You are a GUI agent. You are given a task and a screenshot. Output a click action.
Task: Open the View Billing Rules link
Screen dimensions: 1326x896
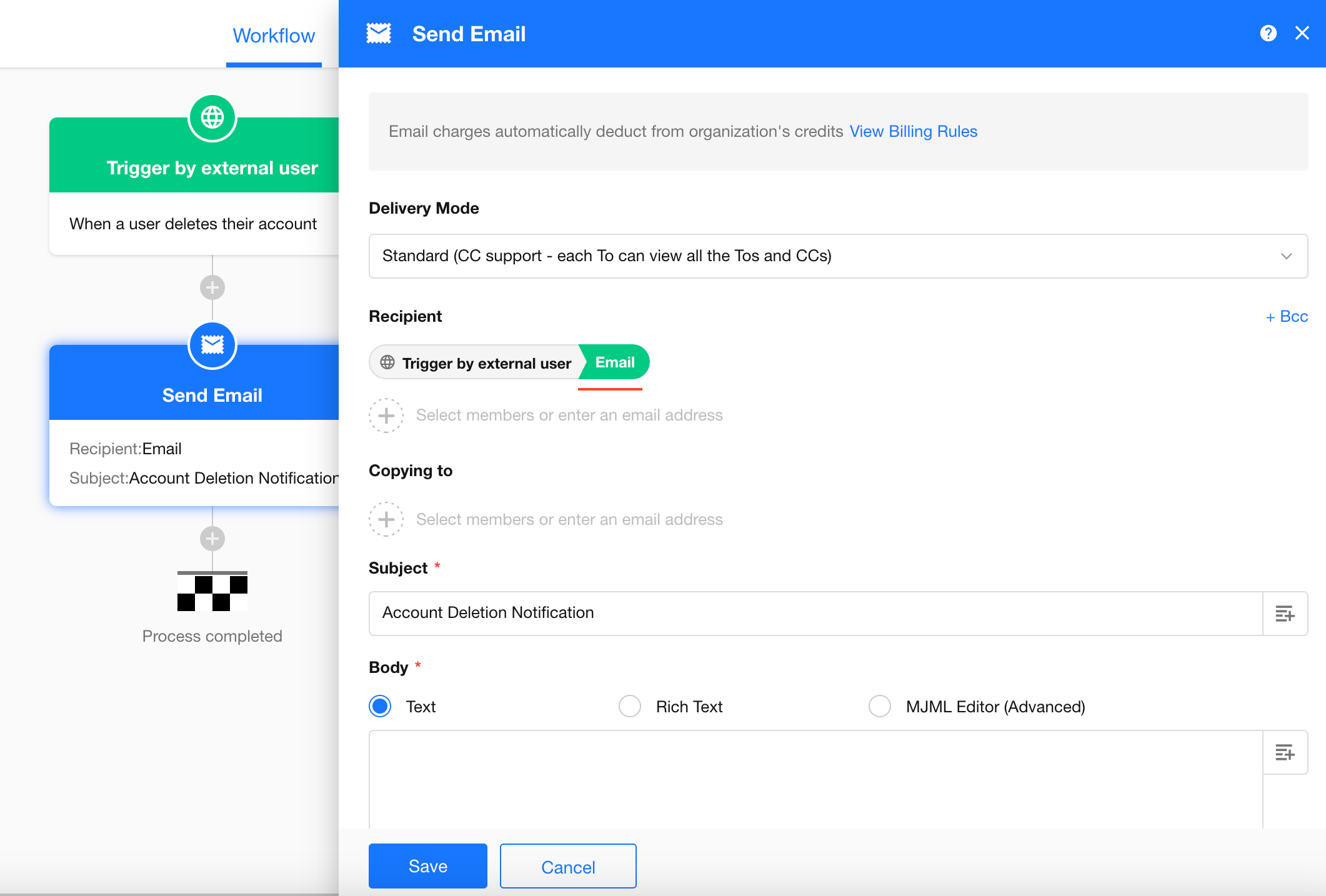coord(914,131)
